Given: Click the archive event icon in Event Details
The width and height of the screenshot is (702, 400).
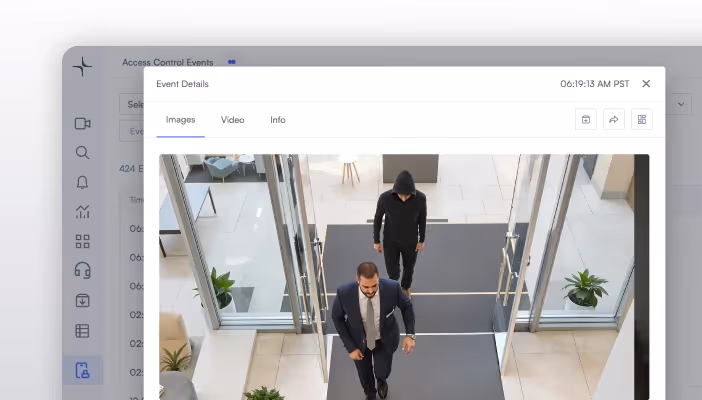Looking at the screenshot, I should (x=586, y=119).
